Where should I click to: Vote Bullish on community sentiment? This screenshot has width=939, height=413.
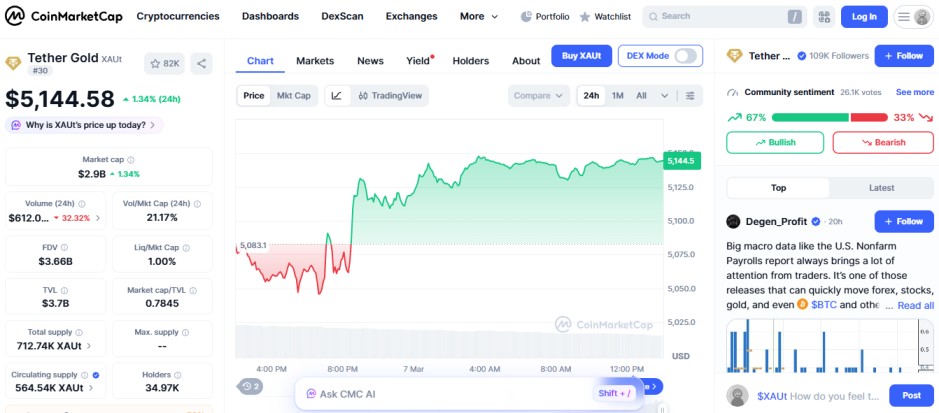click(x=775, y=142)
